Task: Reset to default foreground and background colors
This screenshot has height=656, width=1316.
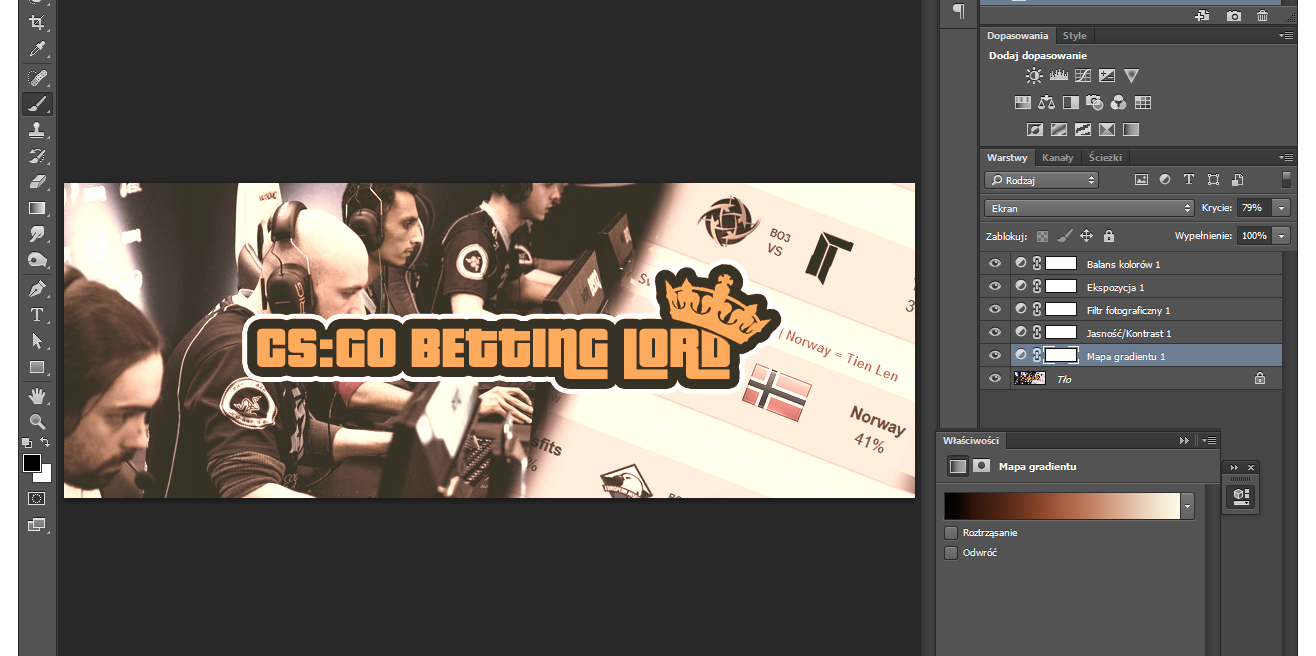Action: pos(27,442)
